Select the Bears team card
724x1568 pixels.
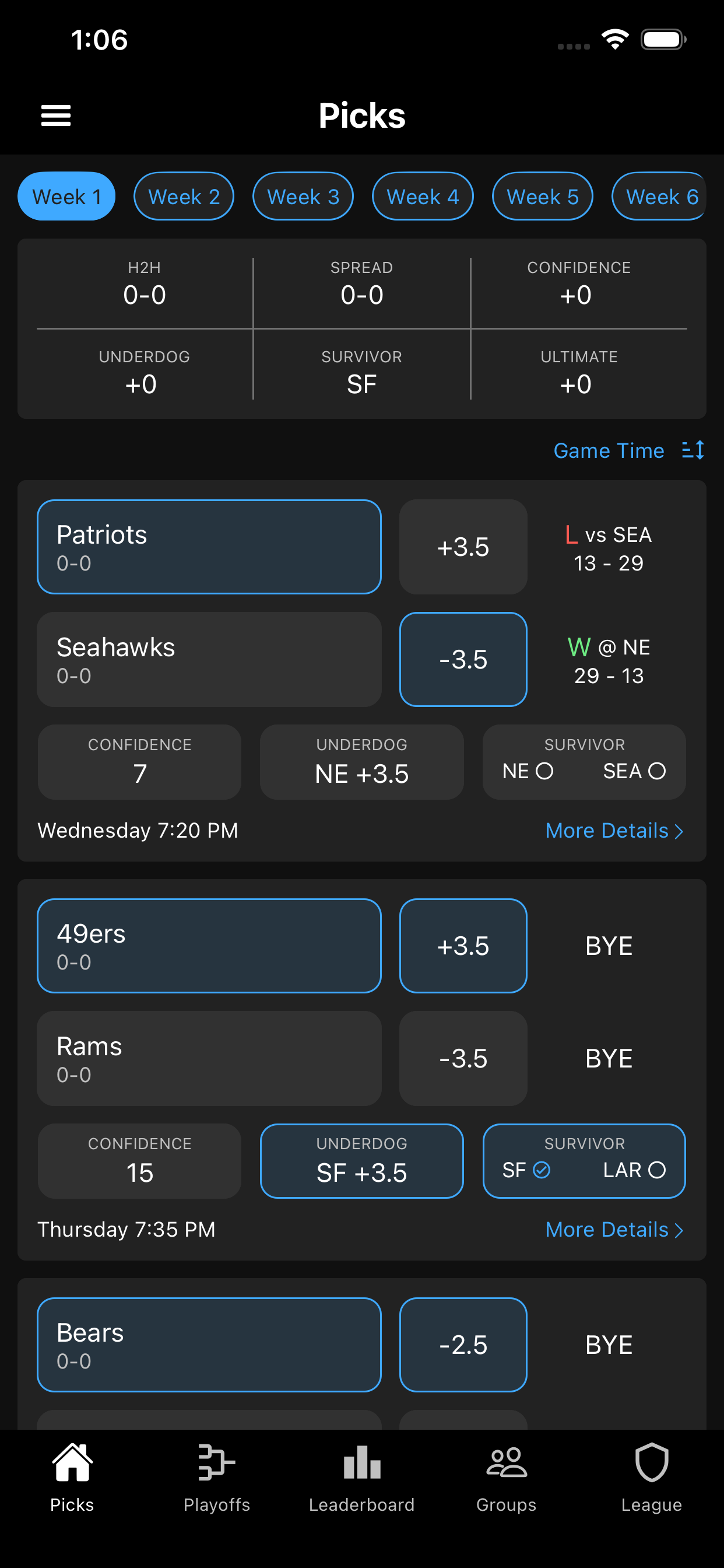(209, 1345)
